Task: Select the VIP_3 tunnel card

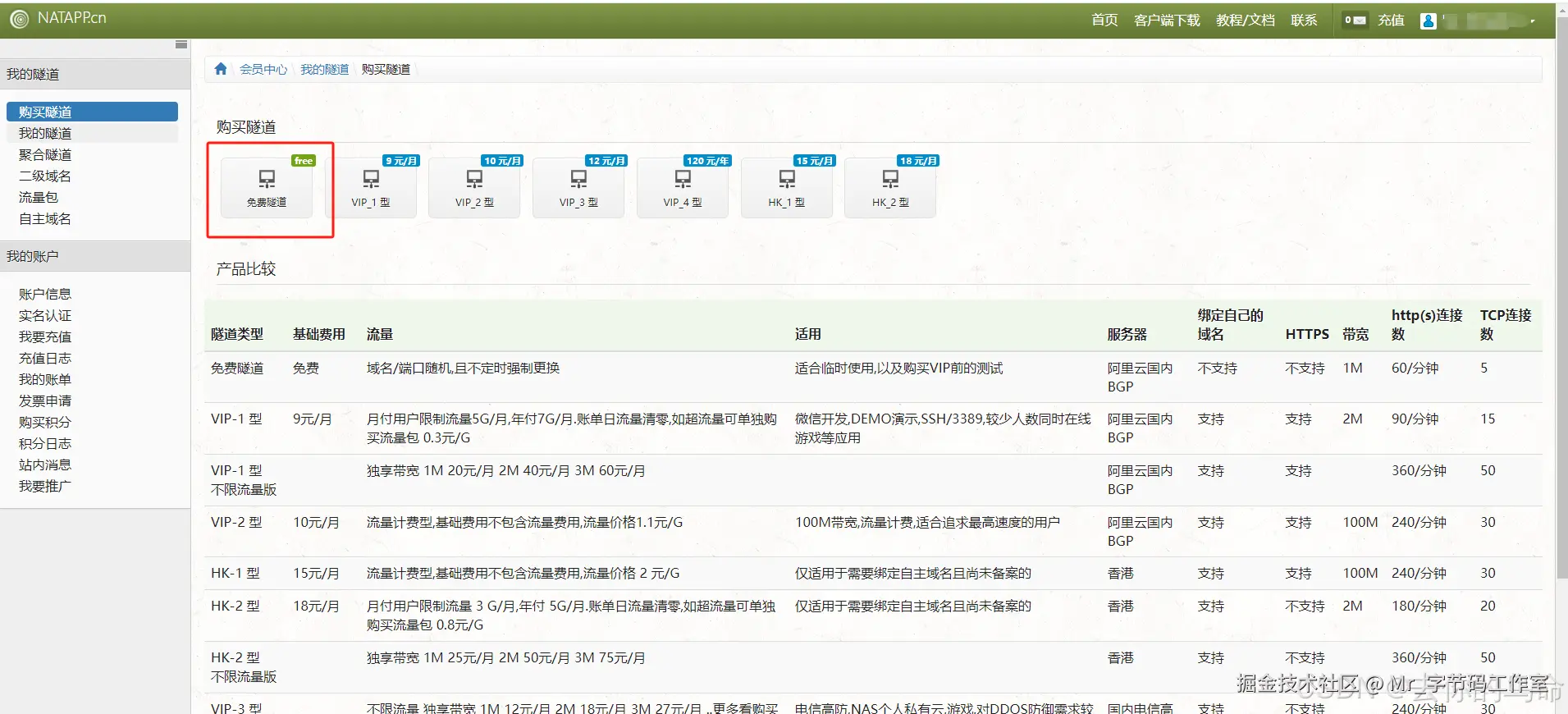Action: coord(578,187)
